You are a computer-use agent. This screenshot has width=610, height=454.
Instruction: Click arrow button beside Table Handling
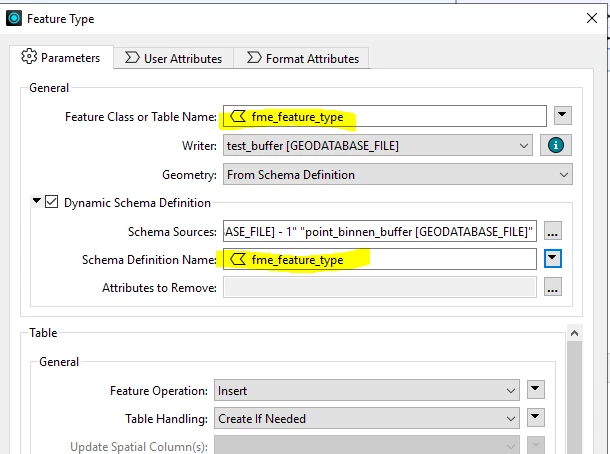[536, 417]
